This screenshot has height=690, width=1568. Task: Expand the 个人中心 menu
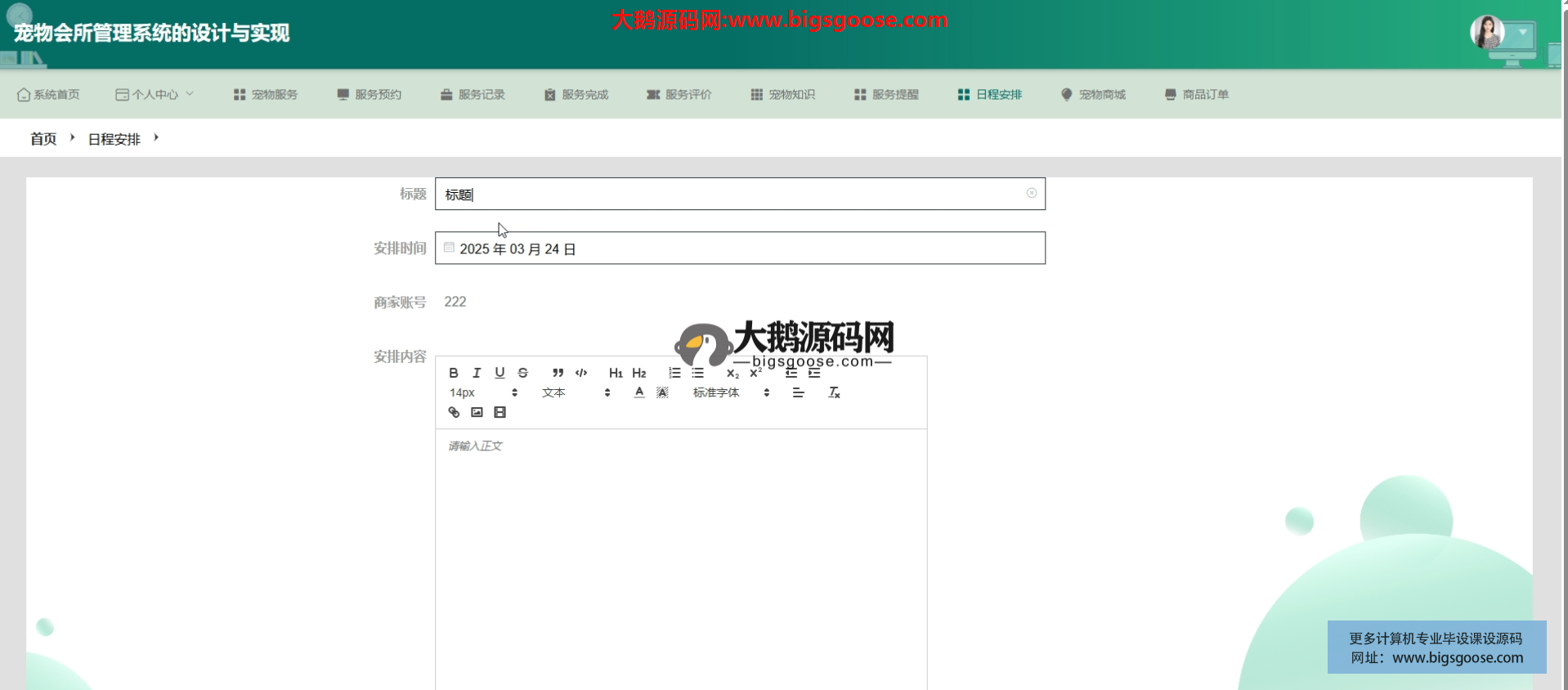(x=155, y=95)
